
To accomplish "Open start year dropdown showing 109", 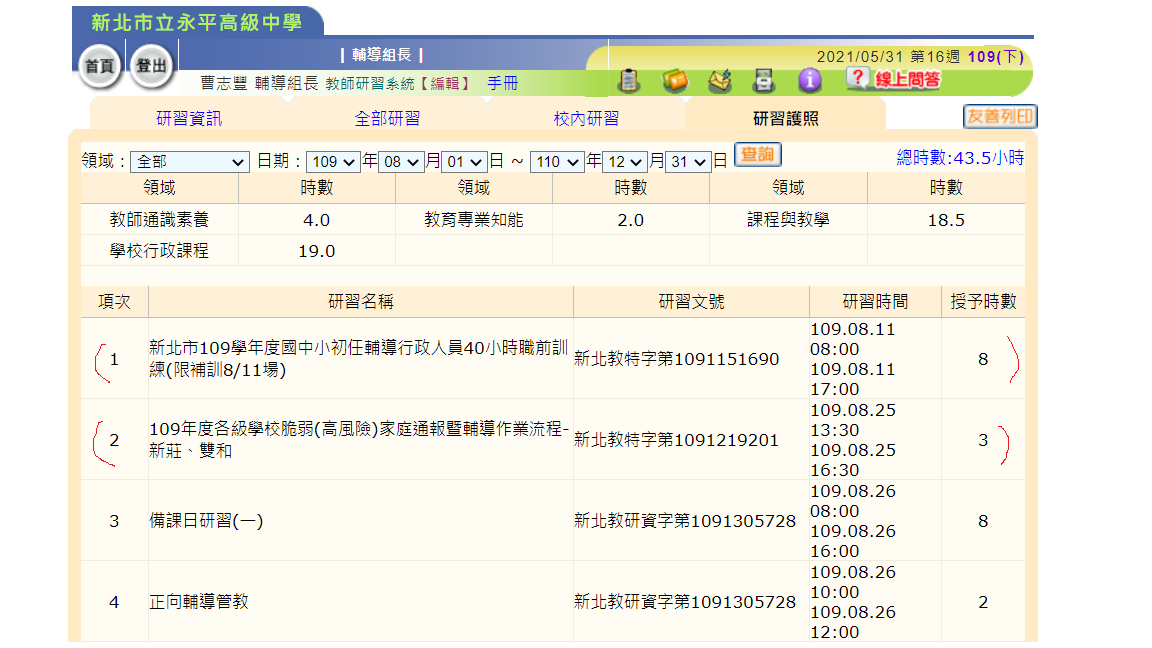I will tap(334, 162).
